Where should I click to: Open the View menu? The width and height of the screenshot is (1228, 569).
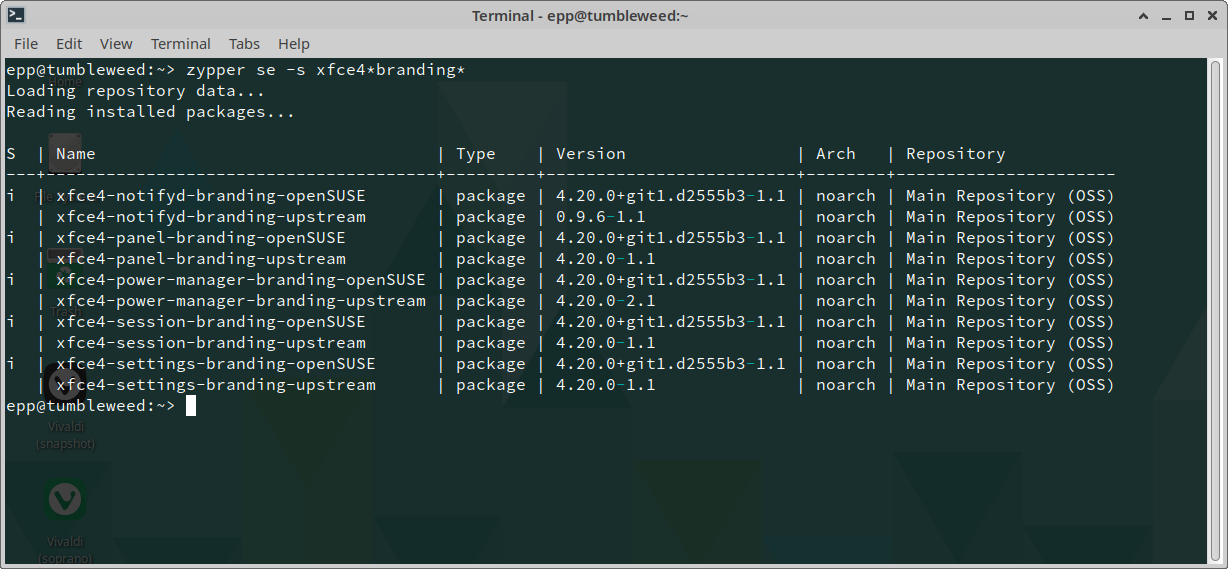pos(116,44)
